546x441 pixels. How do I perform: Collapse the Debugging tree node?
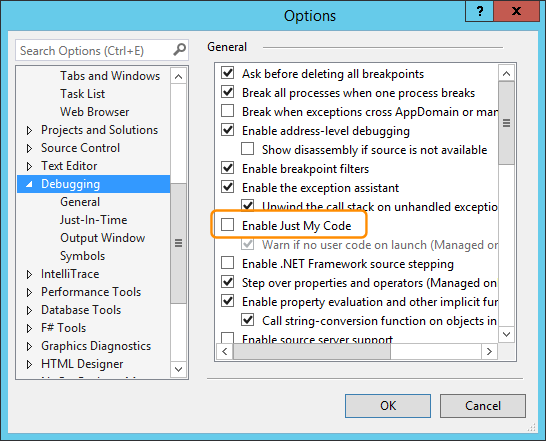[x=30, y=184]
